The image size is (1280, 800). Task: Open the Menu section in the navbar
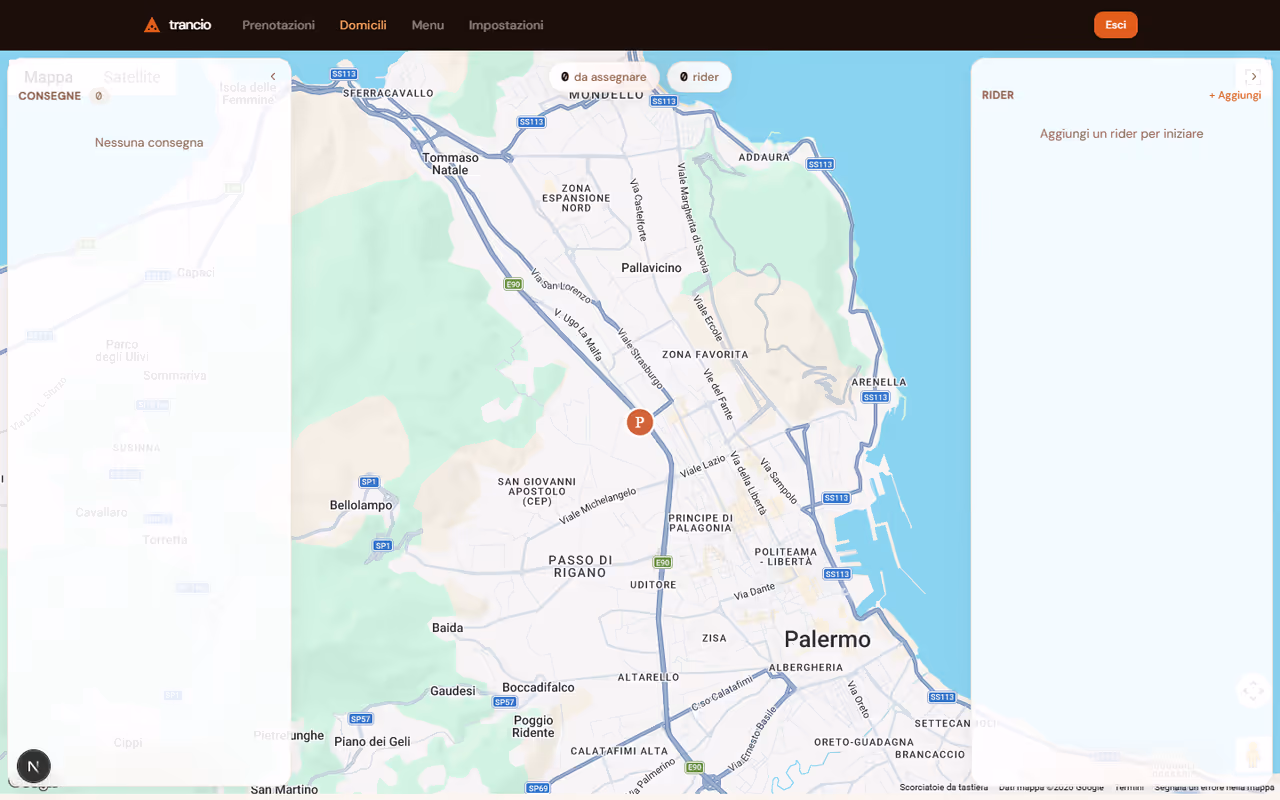pos(428,25)
